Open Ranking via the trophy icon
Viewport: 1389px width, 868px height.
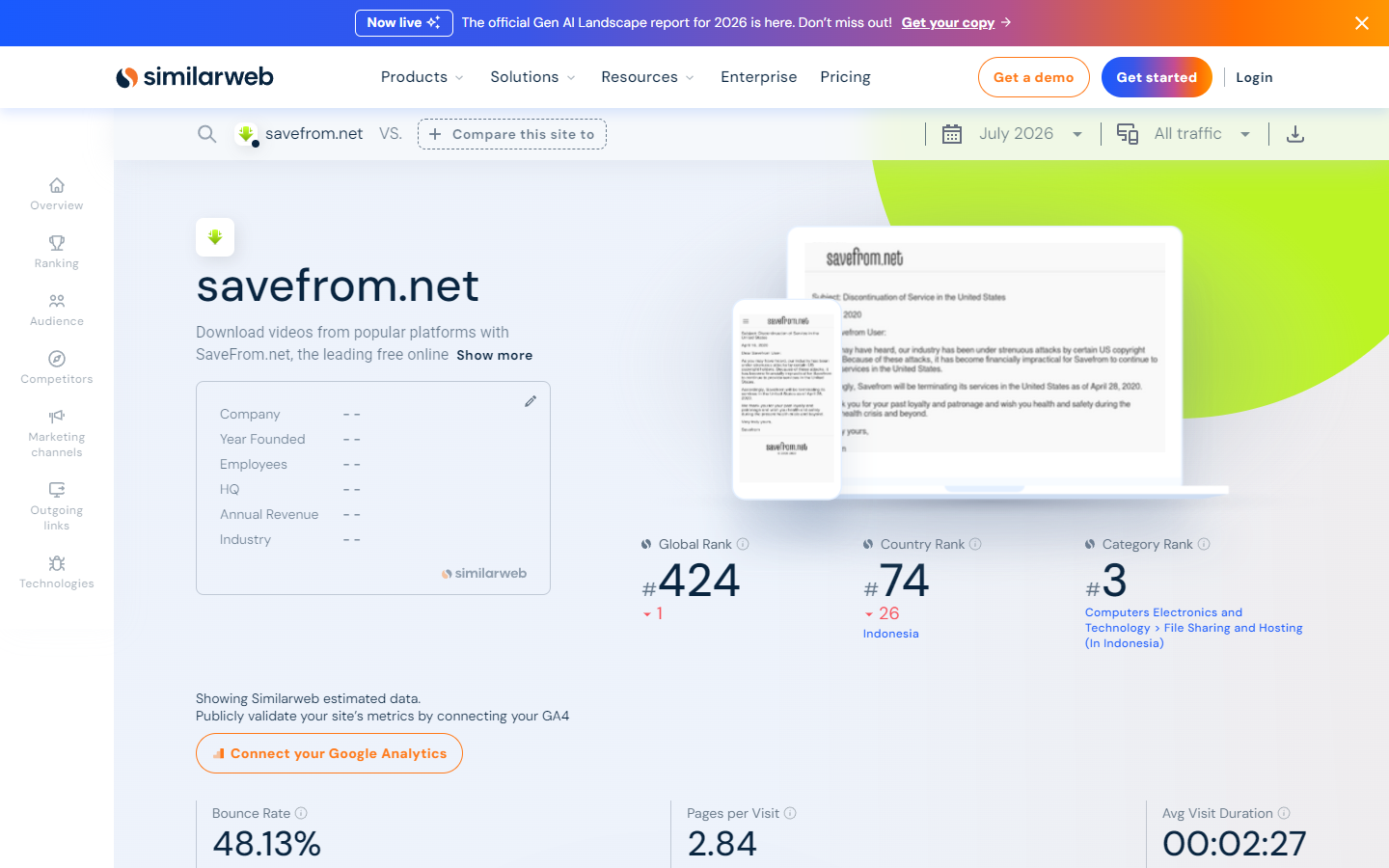tap(57, 243)
